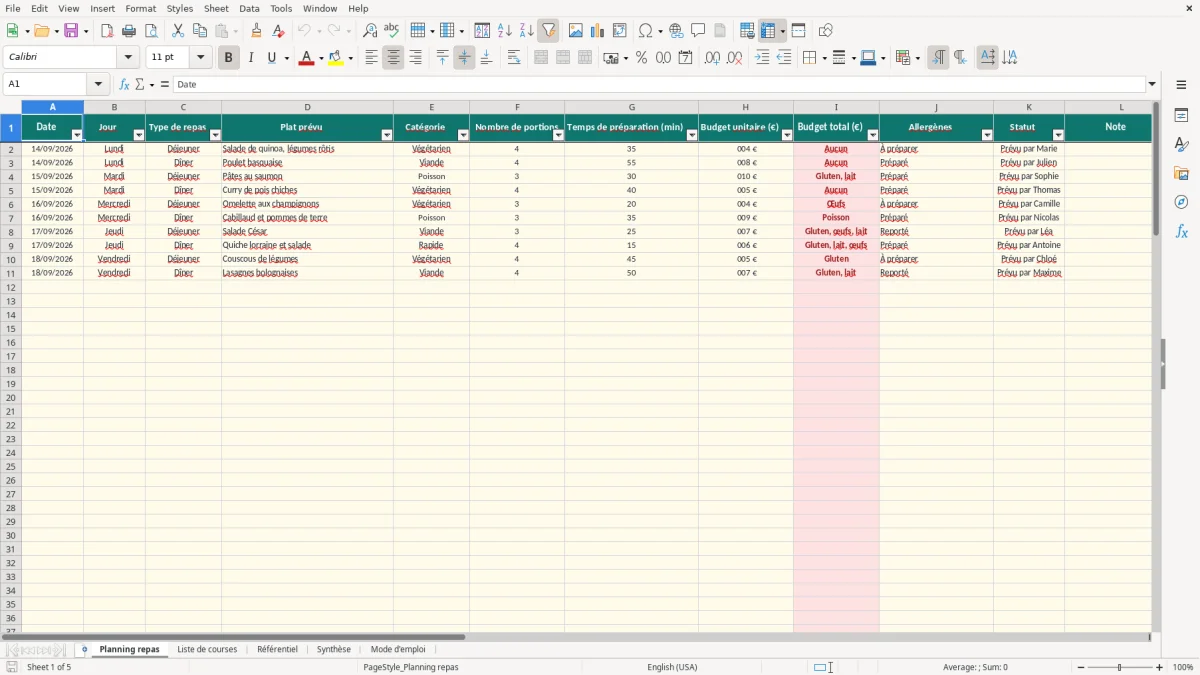This screenshot has height=675, width=1200.
Task: Toggle the AutoFilter funnel button
Action: pos(549,31)
